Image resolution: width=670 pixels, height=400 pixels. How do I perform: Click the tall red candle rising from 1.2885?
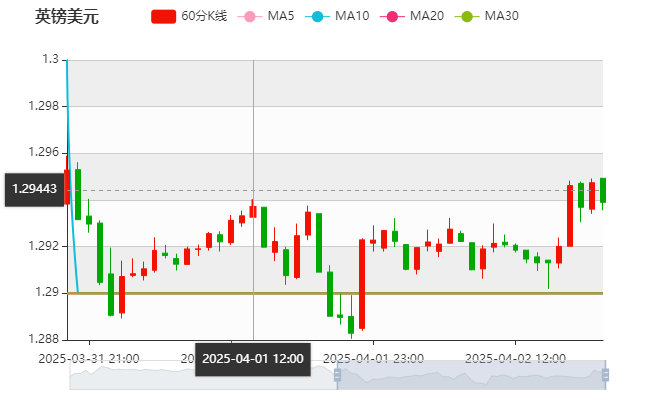pos(362,284)
